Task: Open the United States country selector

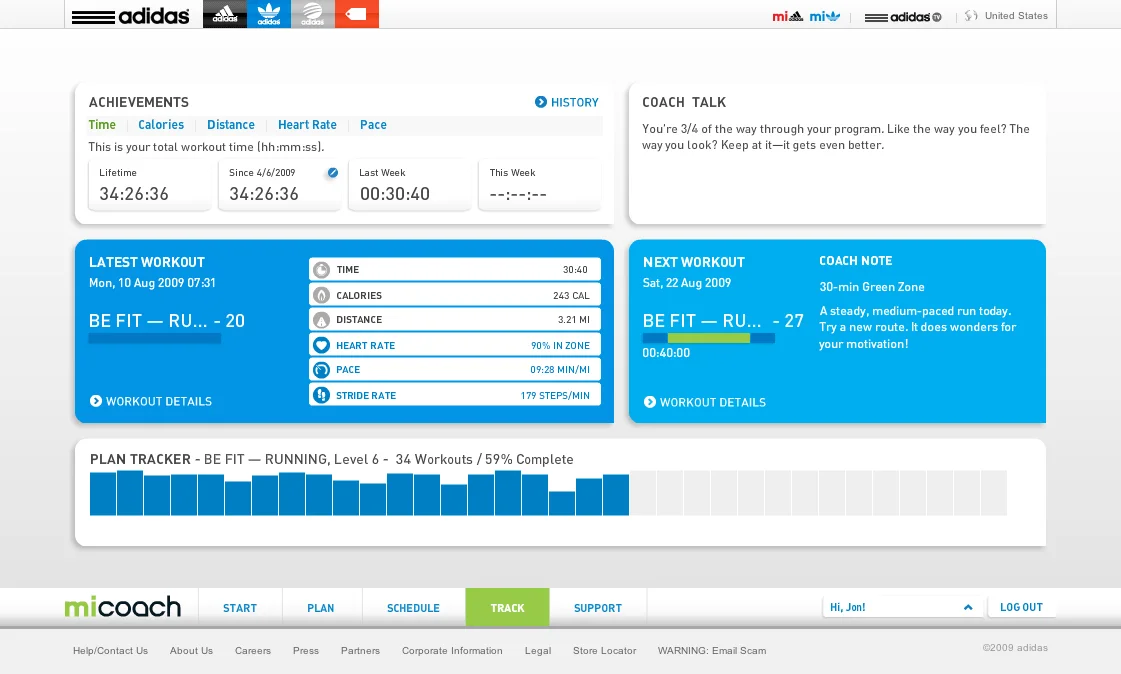Action: coord(1016,16)
